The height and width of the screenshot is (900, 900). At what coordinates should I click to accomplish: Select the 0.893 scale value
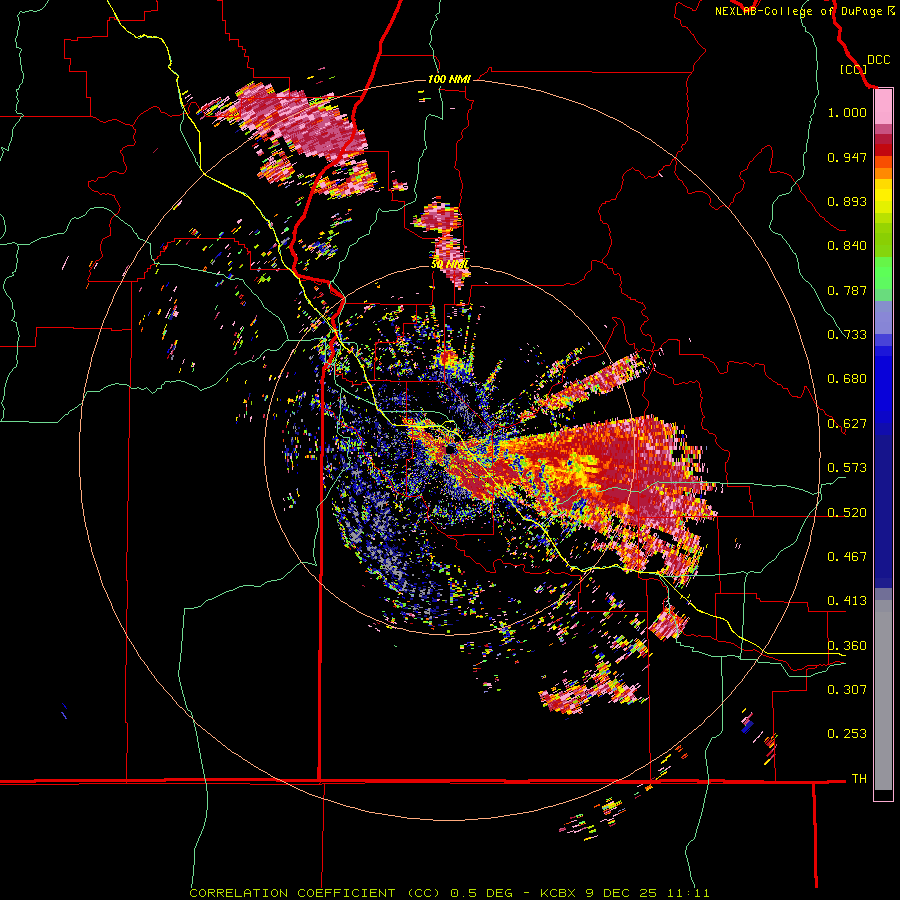[x=847, y=201]
